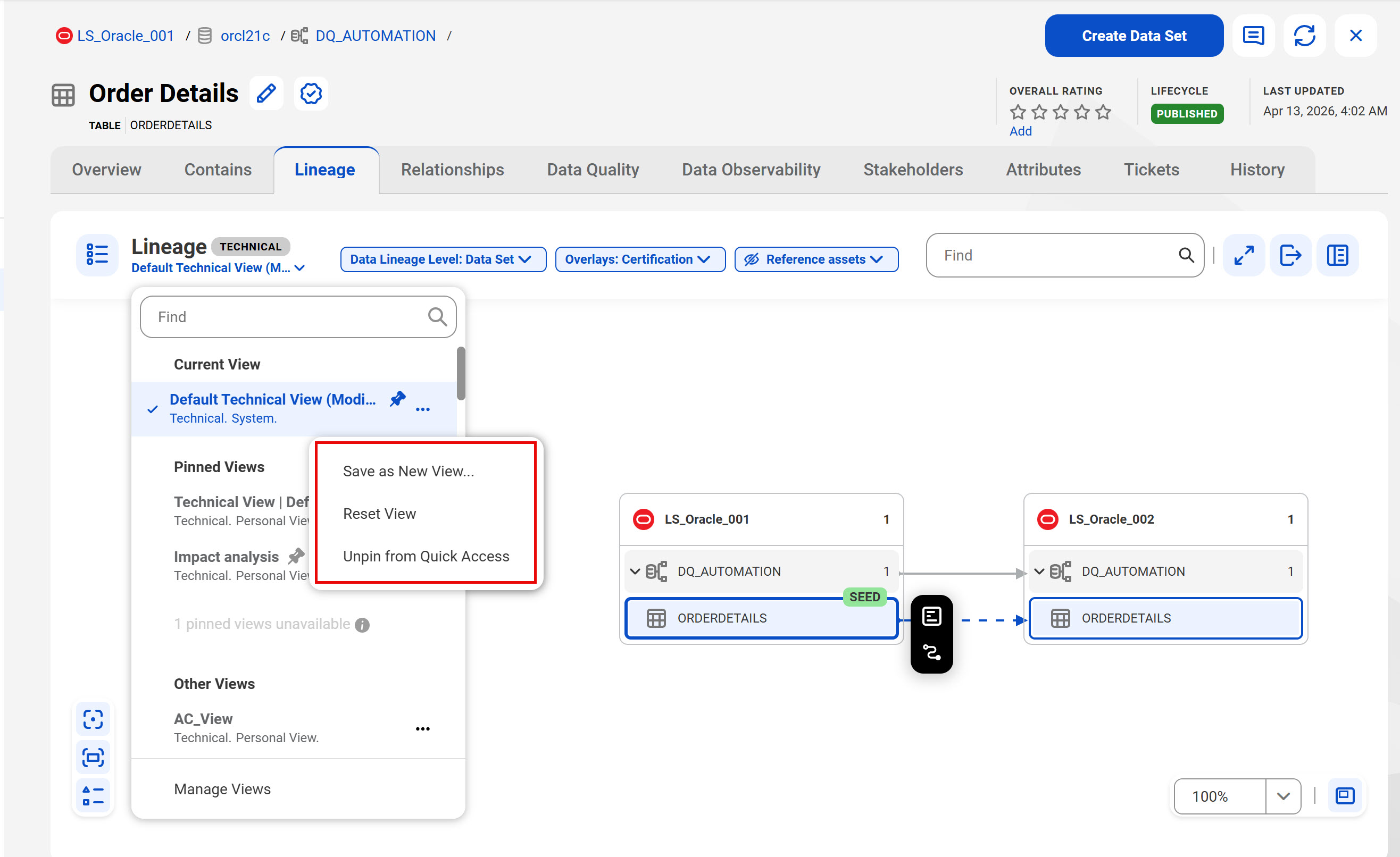
Task: Click the edit pencil icon beside Order Details
Action: point(266,93)
